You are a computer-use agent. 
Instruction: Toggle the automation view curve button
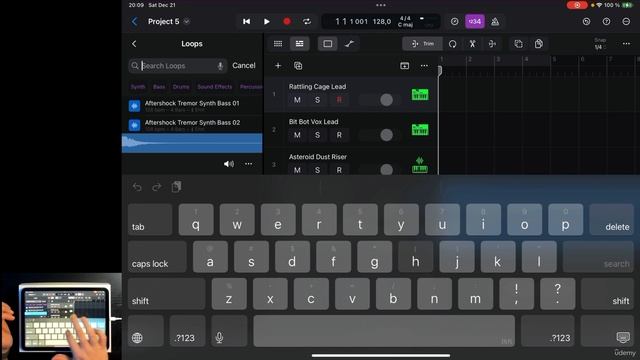349,44
